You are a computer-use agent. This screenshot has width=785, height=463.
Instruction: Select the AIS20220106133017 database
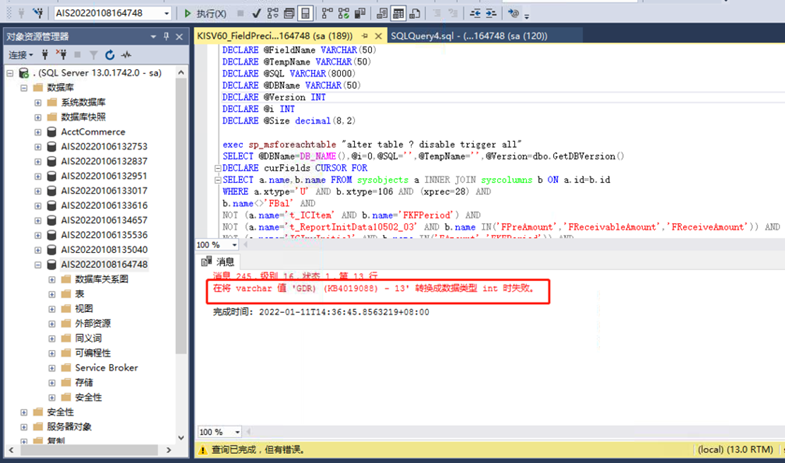coord(103,191)
